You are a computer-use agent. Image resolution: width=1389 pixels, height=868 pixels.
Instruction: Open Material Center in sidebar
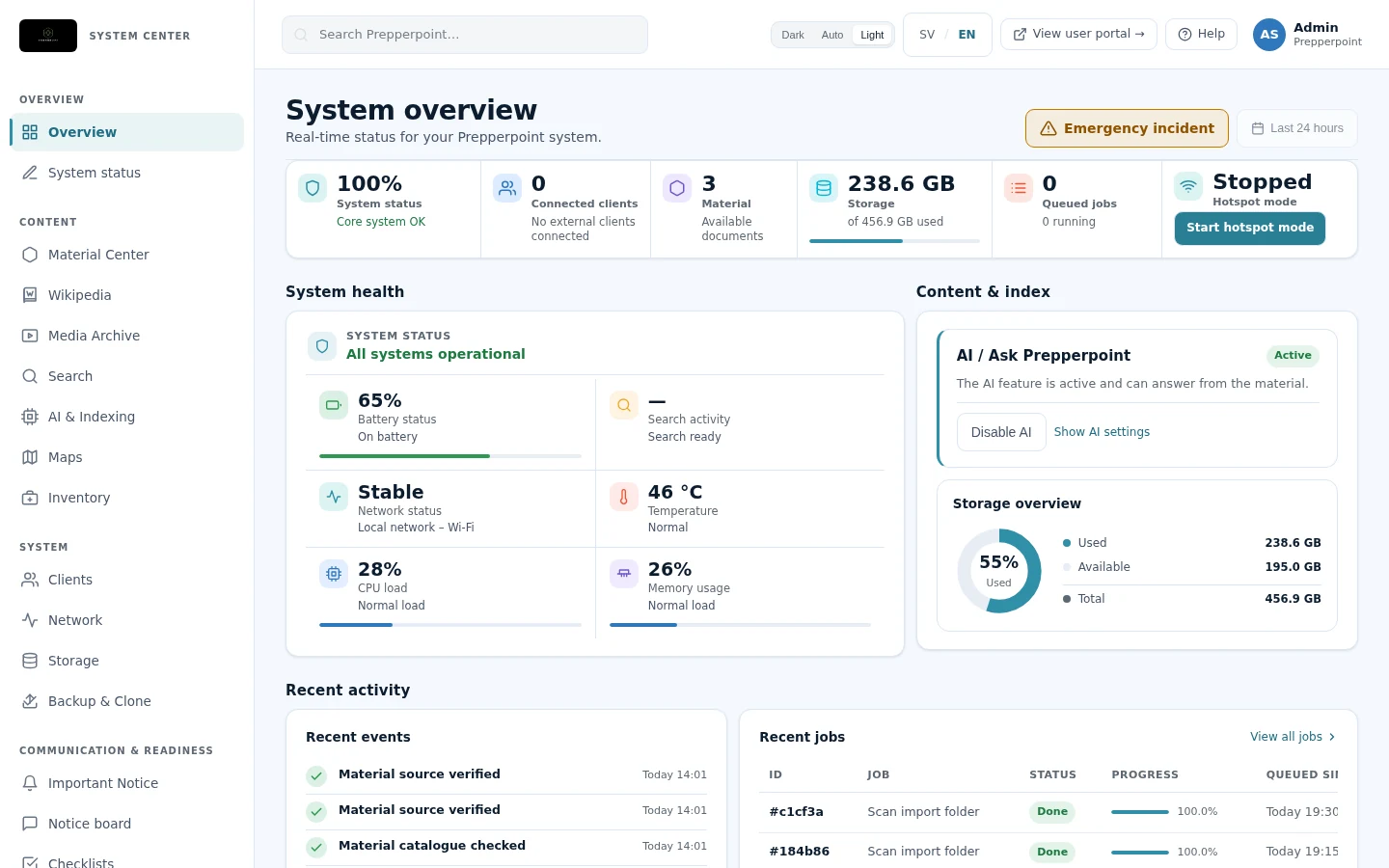[126, 255]
